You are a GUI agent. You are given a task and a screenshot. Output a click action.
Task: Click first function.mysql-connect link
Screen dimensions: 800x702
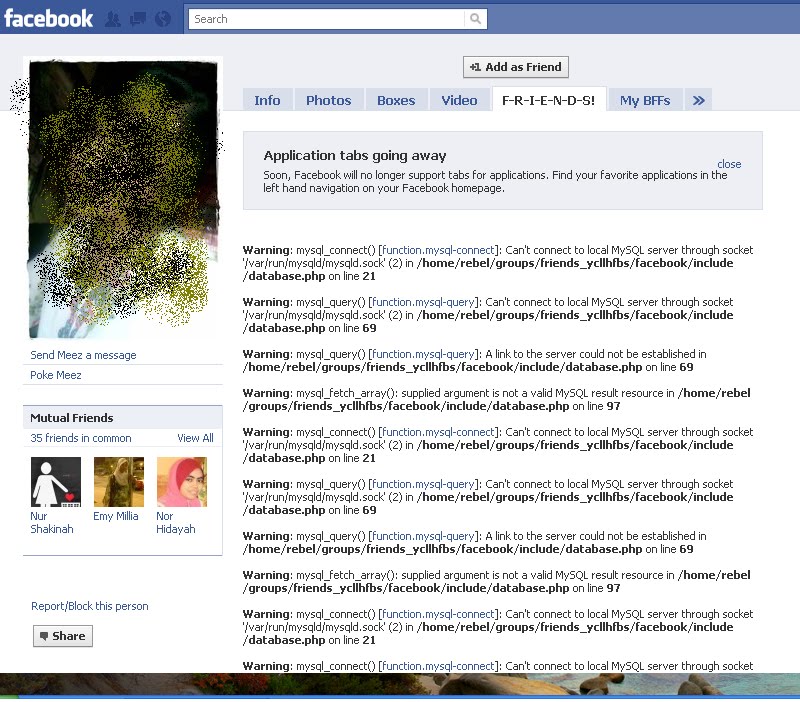(x=438, y=250)
